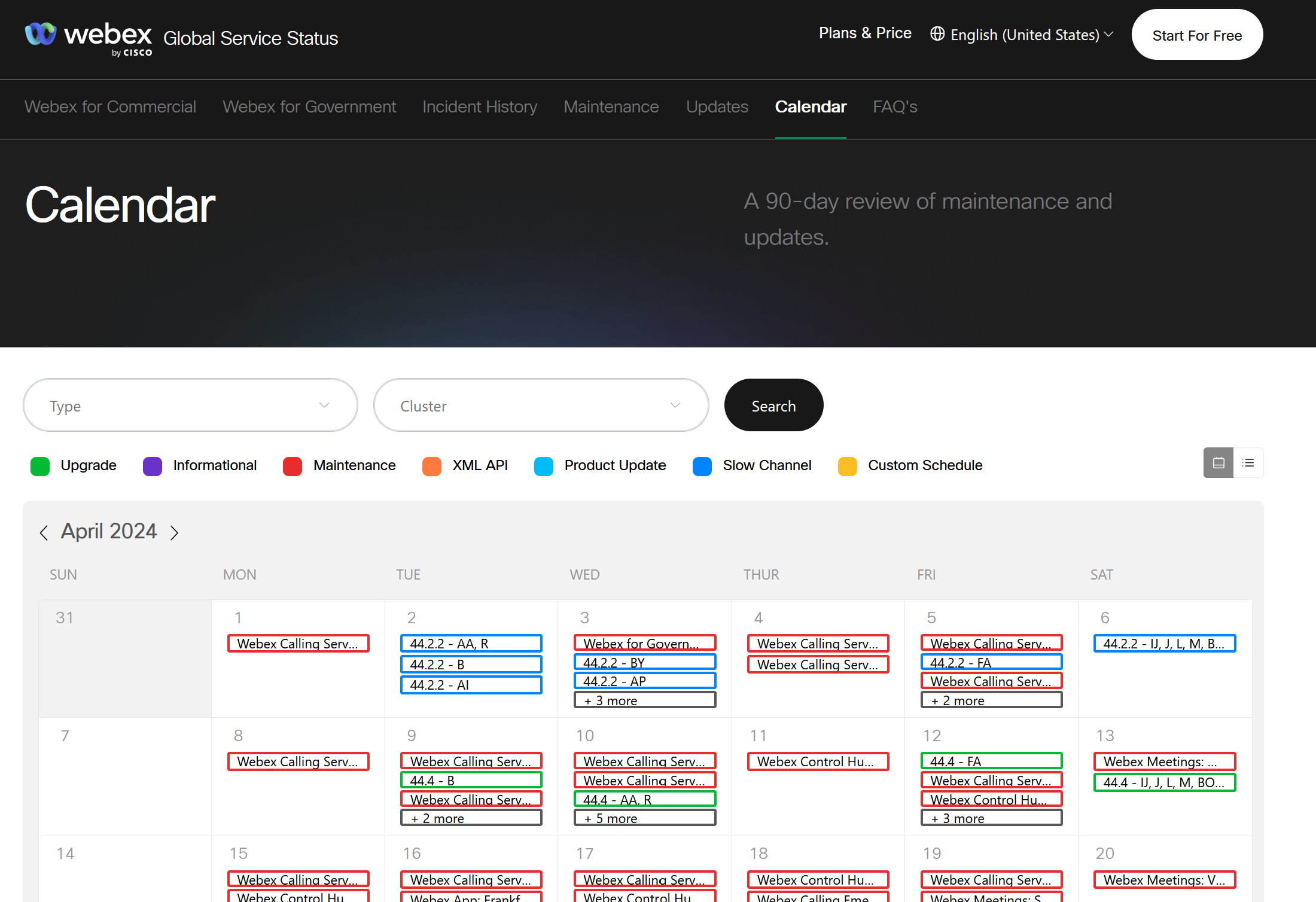
Task: Click the purple Informational legend icon
Action: (153, 466)
